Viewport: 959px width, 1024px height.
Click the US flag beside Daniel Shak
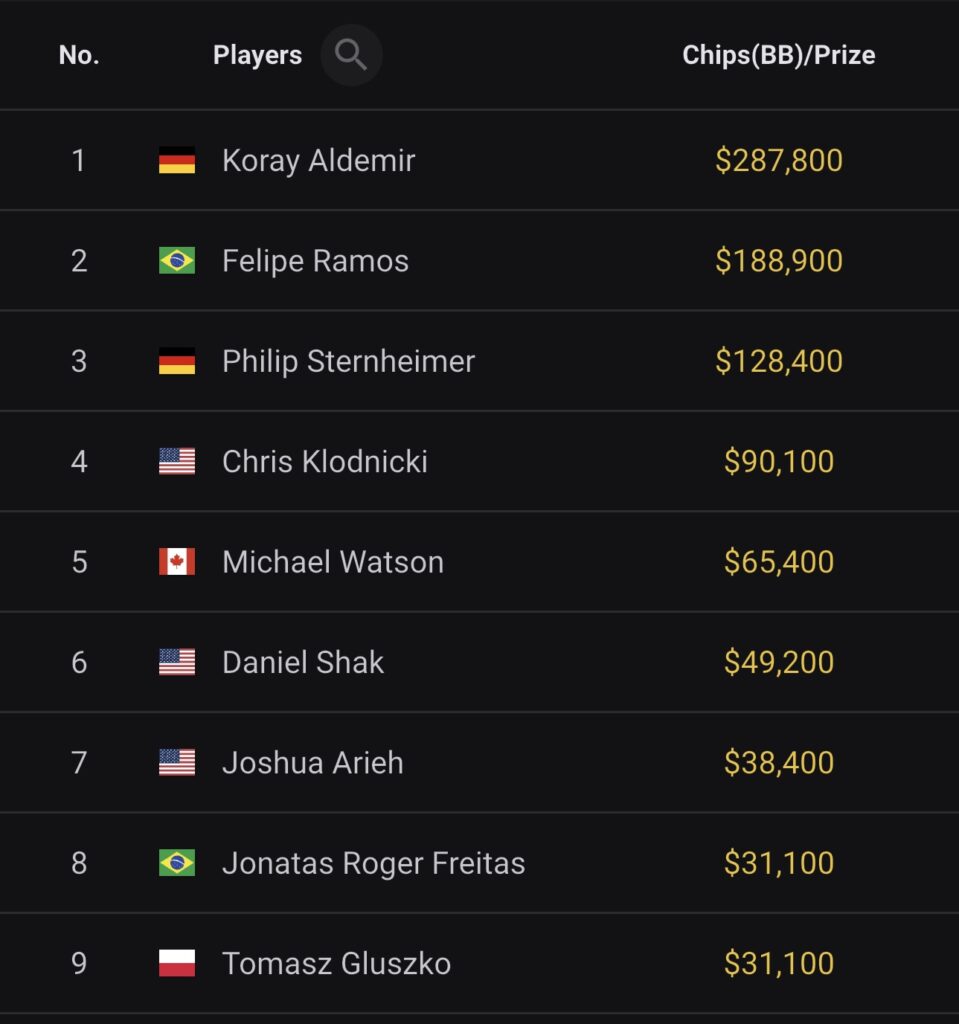coord(177,662)
